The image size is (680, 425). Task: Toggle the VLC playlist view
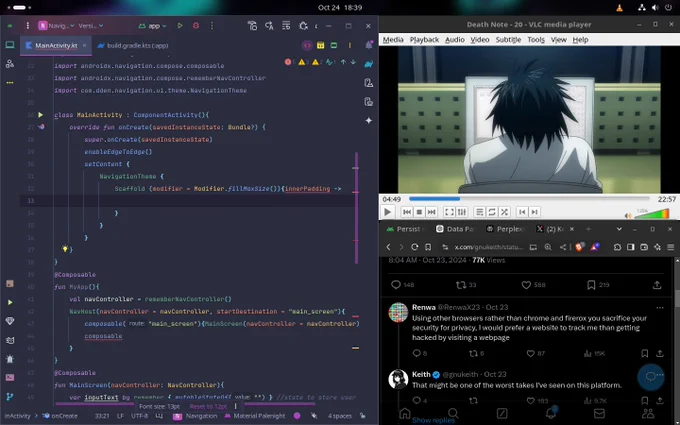(x=479, y=212)
